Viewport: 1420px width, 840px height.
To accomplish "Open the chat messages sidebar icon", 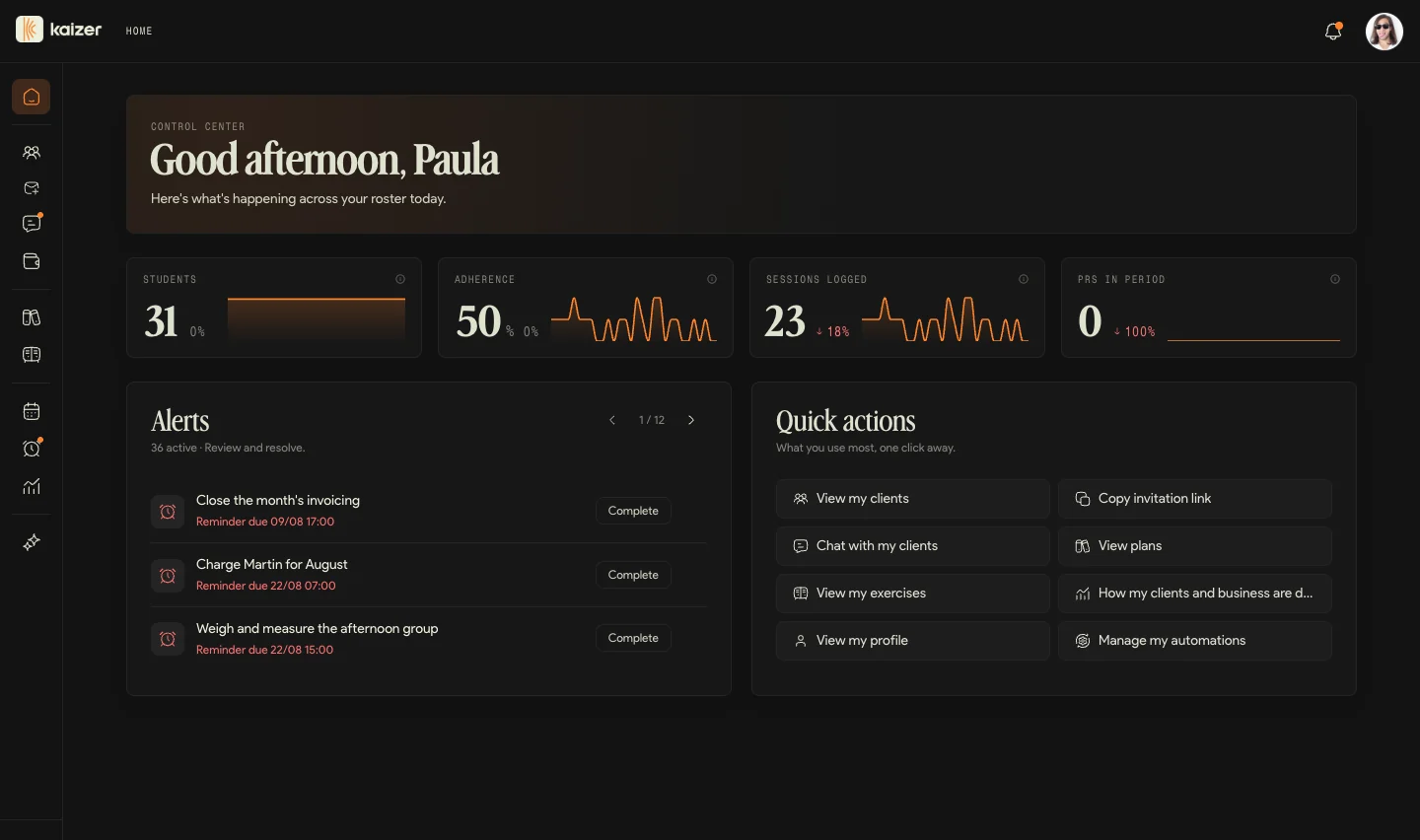I will tap(32, 224).
